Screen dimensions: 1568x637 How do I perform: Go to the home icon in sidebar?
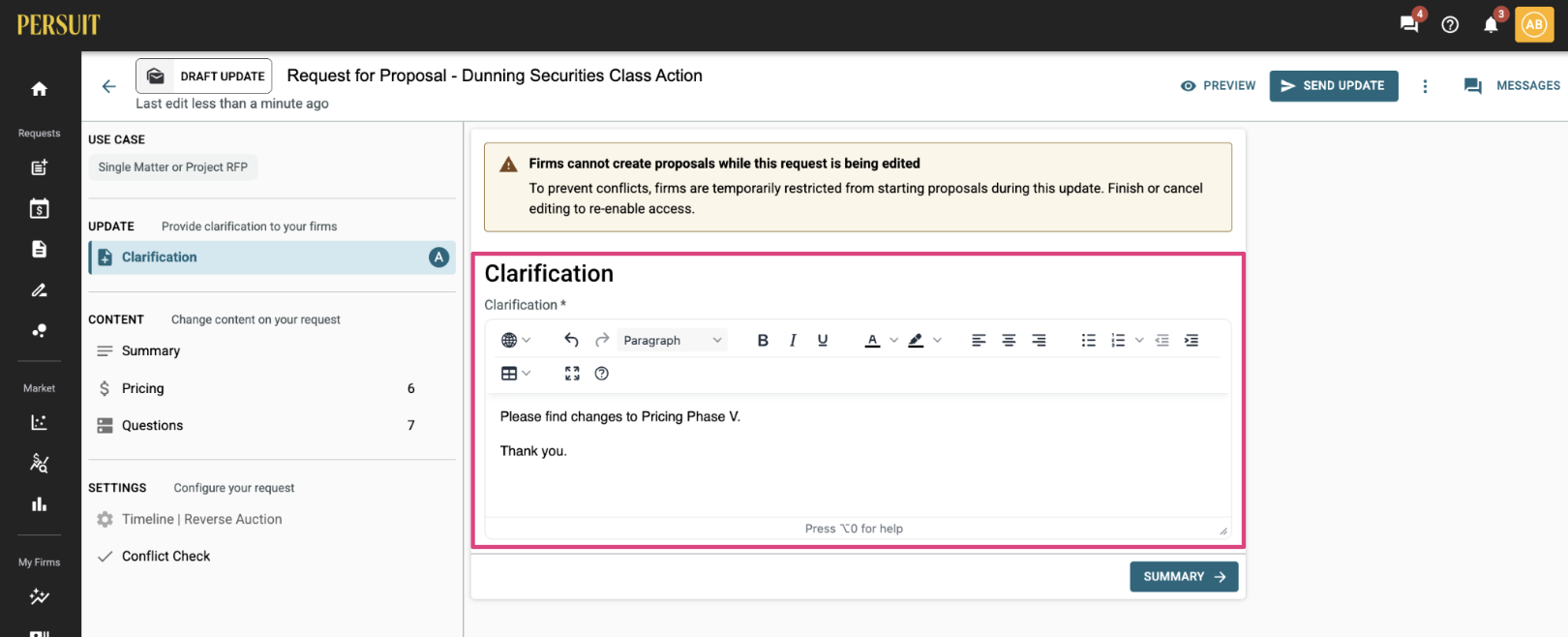click(39, 89)
